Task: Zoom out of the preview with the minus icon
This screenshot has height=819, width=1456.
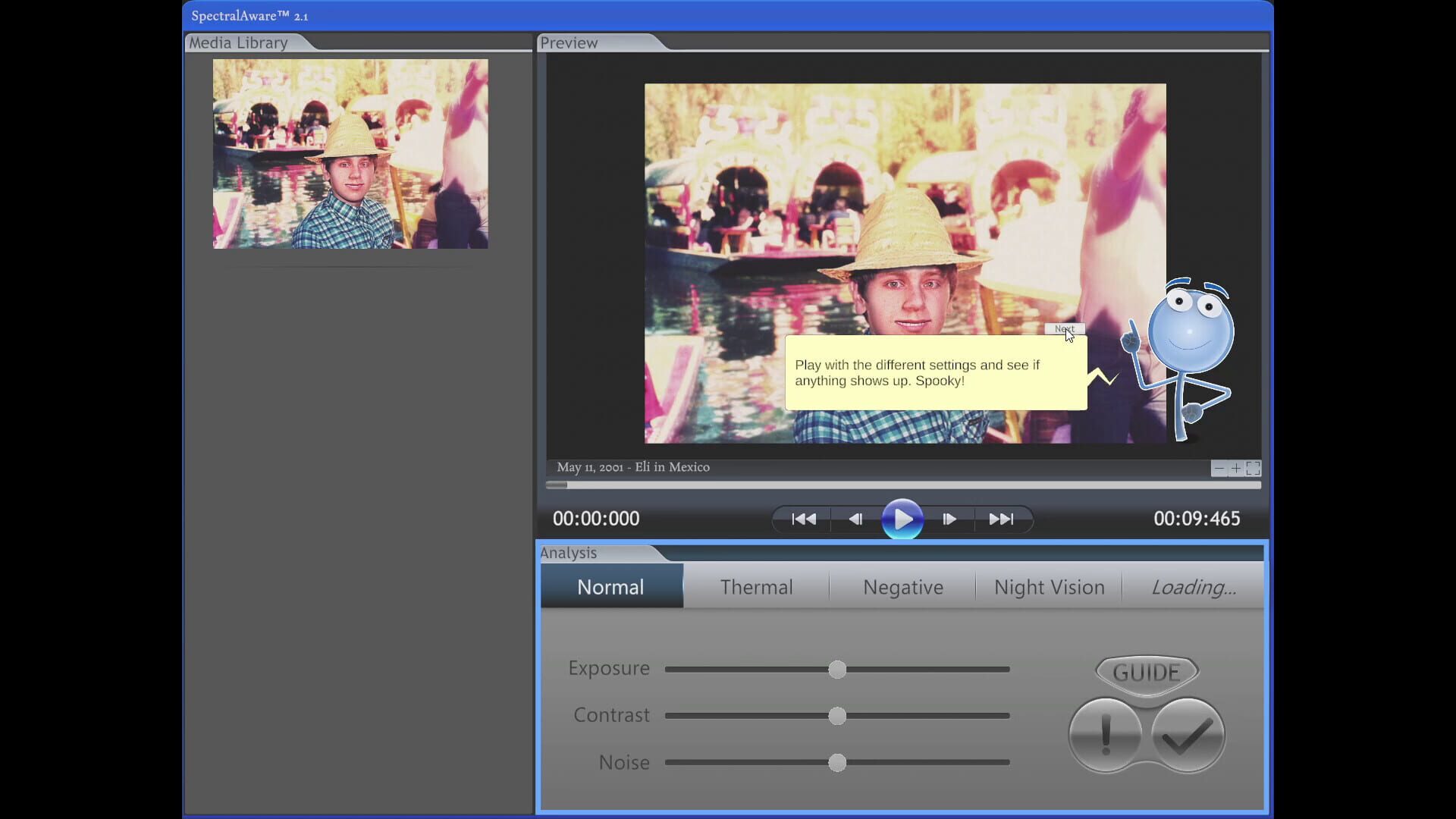Action: click(1219, 468)
